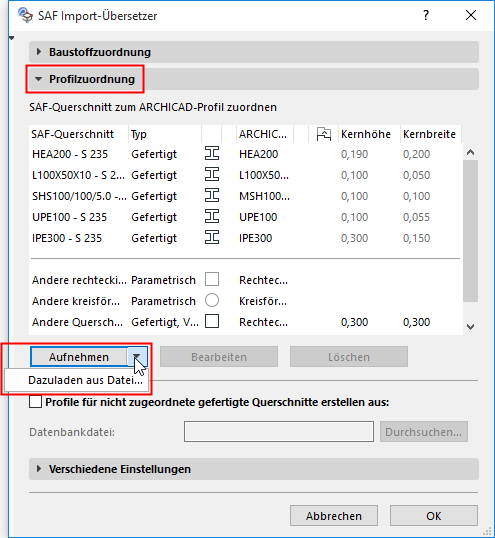Select the L100X50X10 - S 2... row
Viewport: 495px width, 538px height.
coord(245,175)
